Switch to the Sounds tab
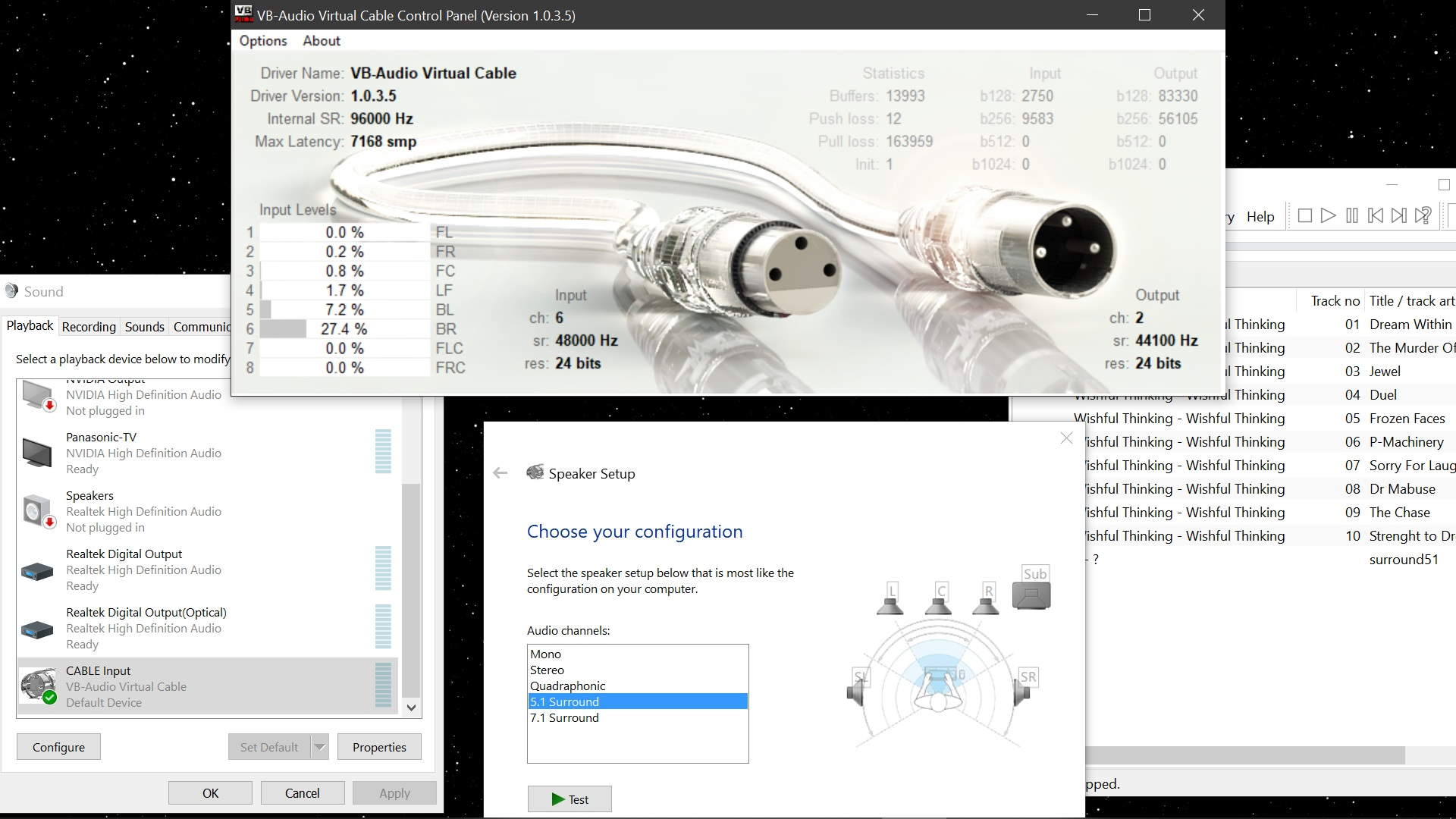The width and height of the screenshot is (1456, 819). pyautogui.click(x=144, y=327)
